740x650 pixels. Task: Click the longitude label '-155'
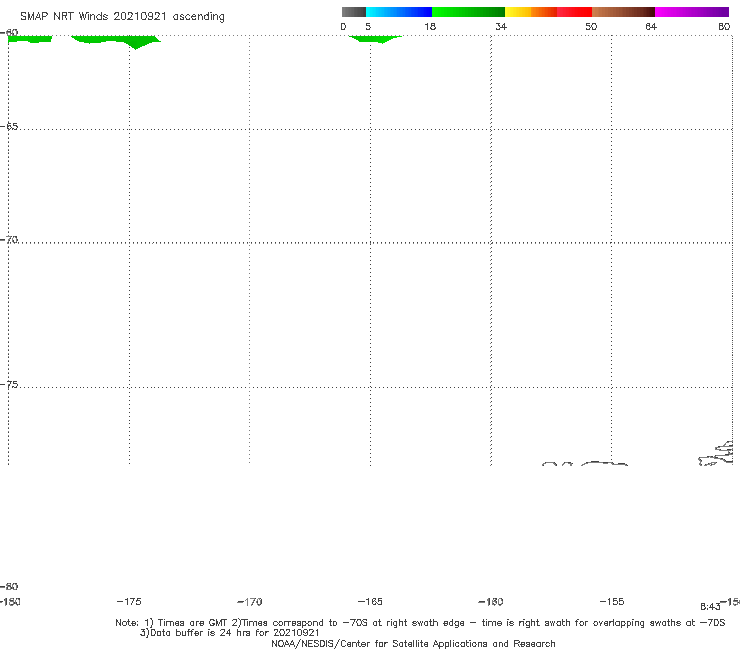coord(612,602)
